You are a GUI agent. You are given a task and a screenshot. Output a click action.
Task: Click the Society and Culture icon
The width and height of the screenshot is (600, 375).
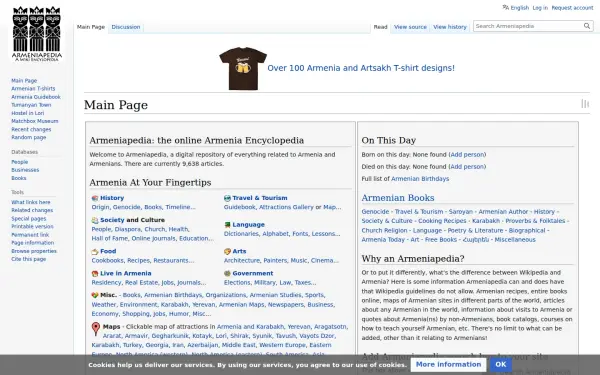click(x=95, y=220)
